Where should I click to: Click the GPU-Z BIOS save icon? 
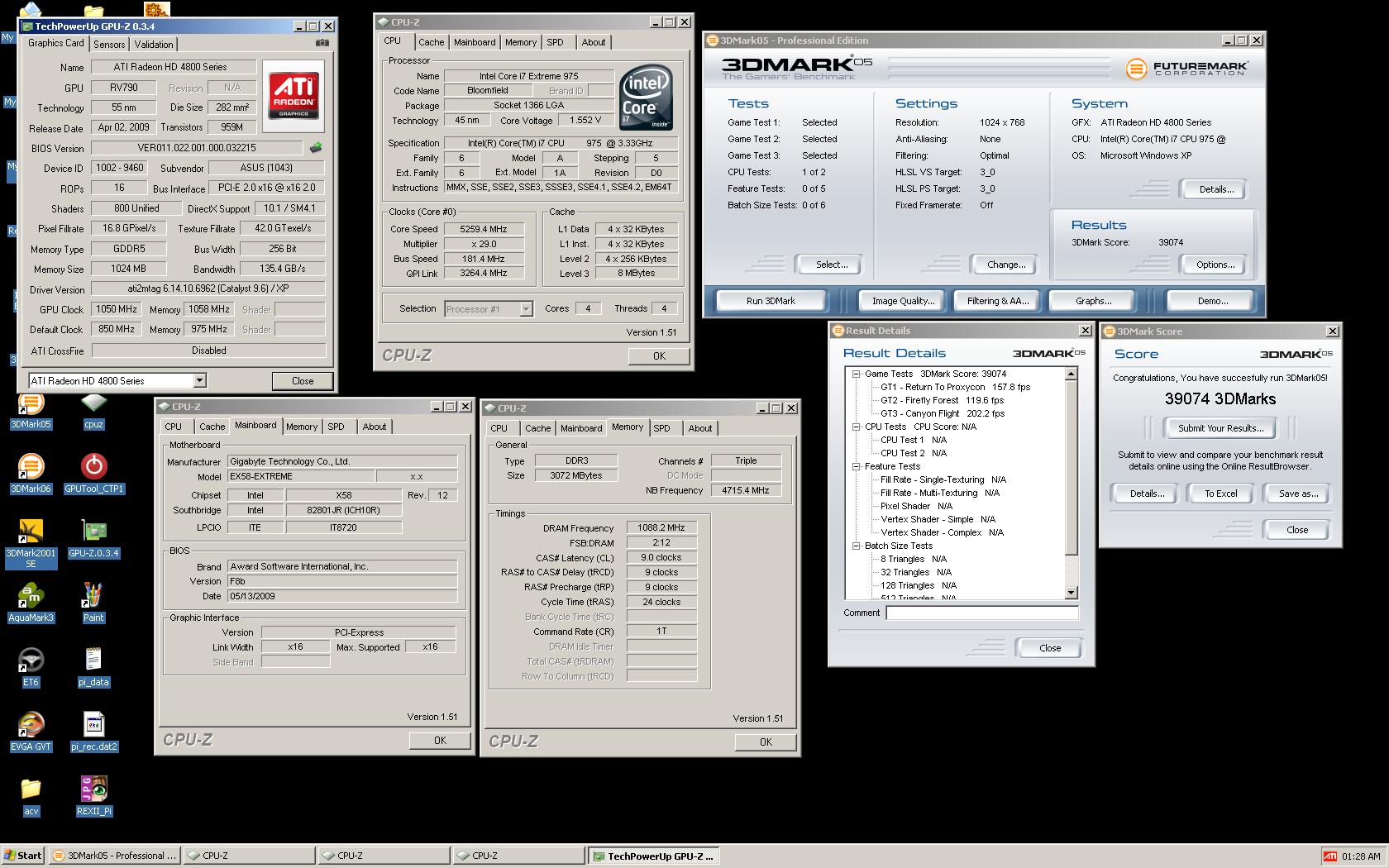316,148
